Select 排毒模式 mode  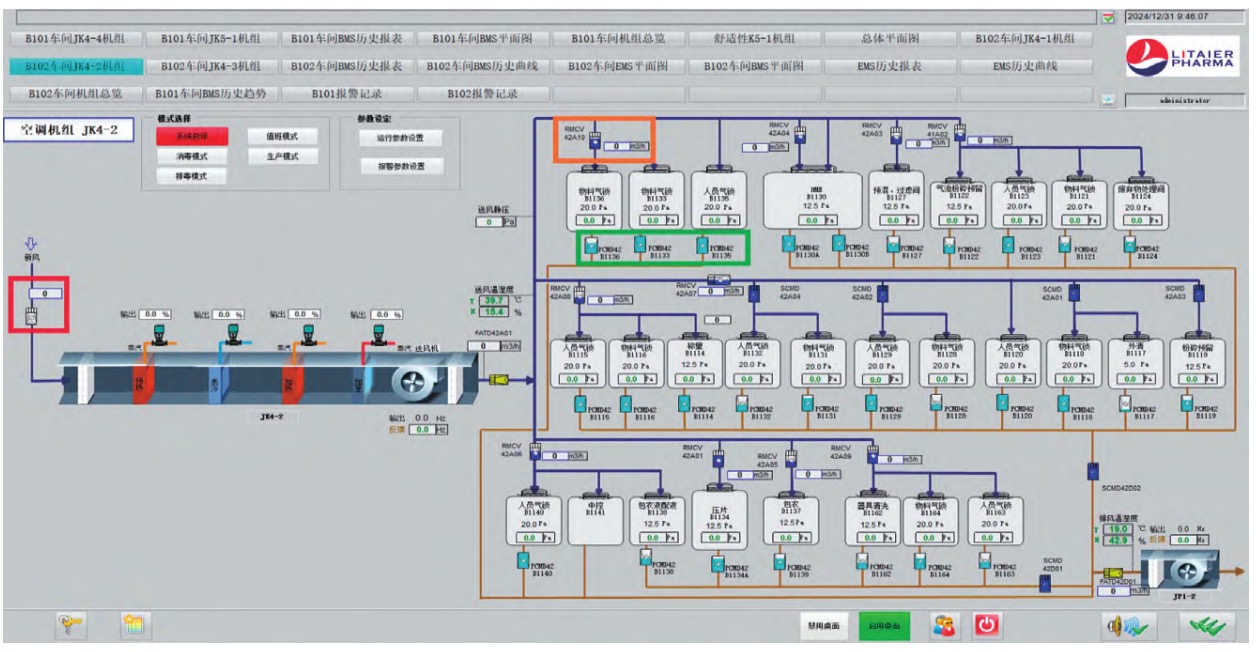pos(190,176)
